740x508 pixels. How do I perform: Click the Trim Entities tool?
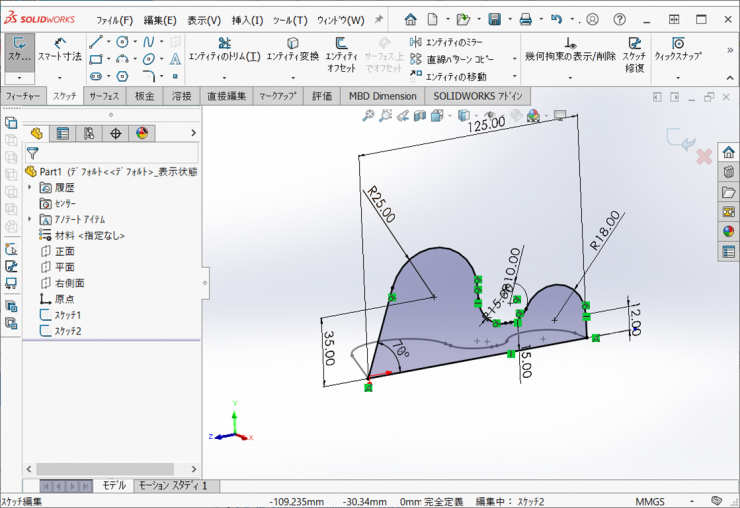(x=224, y=50)
